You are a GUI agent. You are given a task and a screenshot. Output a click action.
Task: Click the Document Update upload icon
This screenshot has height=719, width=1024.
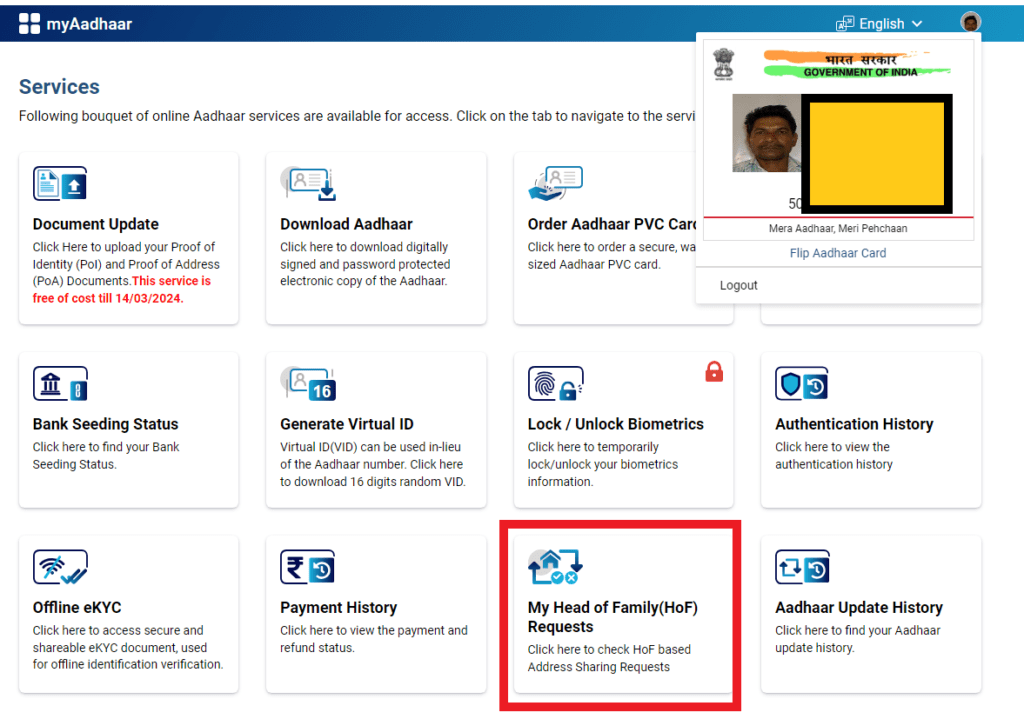60,184
